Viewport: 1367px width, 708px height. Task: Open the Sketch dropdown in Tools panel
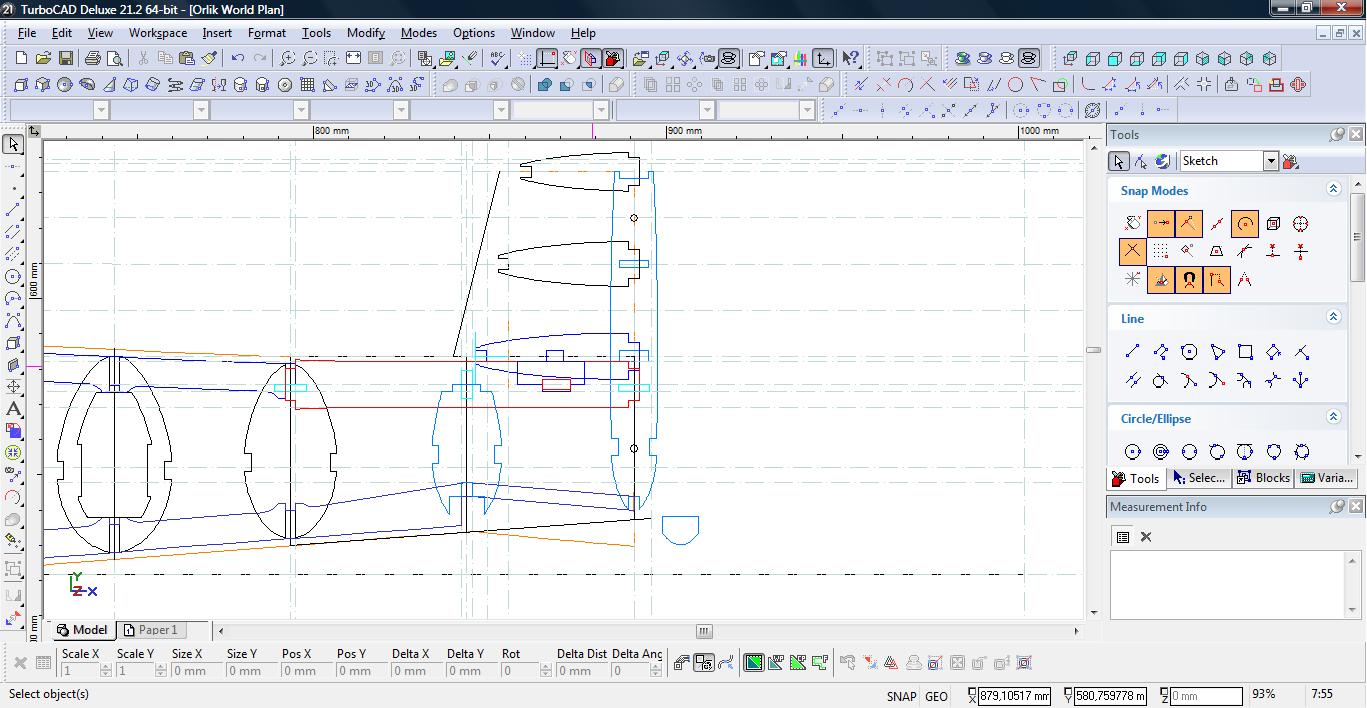click(x=1270, y=161)
